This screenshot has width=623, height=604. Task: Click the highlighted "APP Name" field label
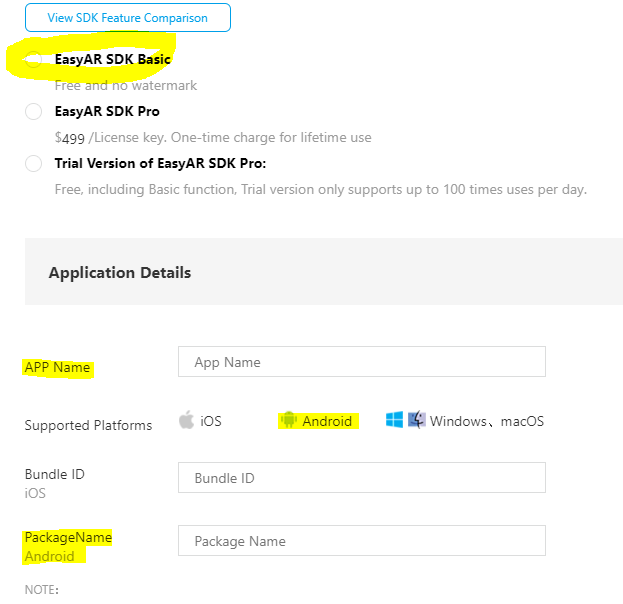[57, 368]
